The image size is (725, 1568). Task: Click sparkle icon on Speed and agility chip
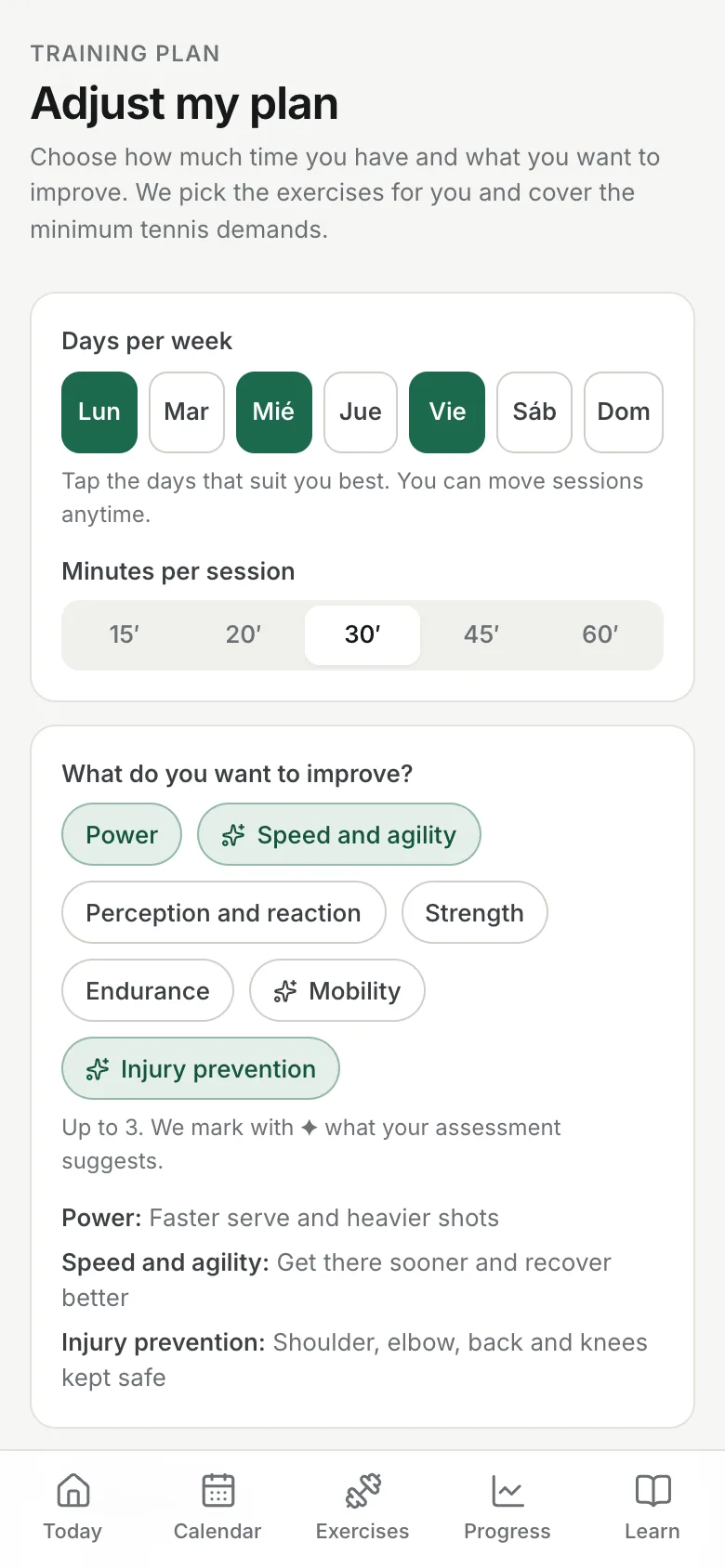click(x=233, y=835)
